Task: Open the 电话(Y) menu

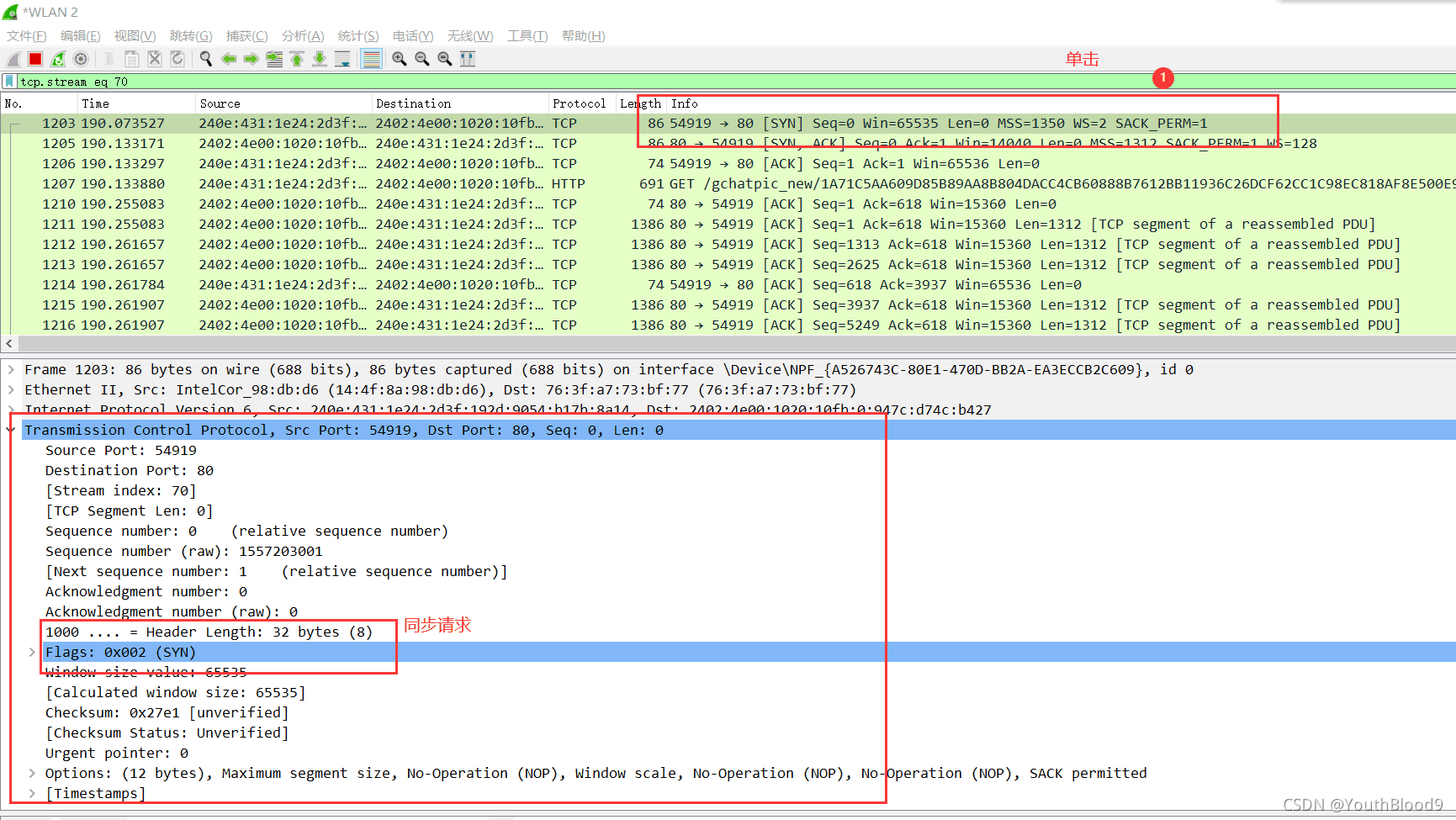Action: (413, 36)
